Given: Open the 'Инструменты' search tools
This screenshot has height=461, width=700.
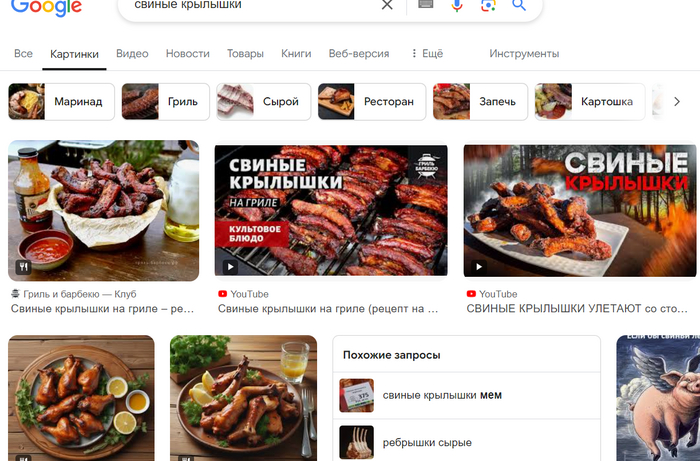Looking at the screenshot, I should (524, 54).
